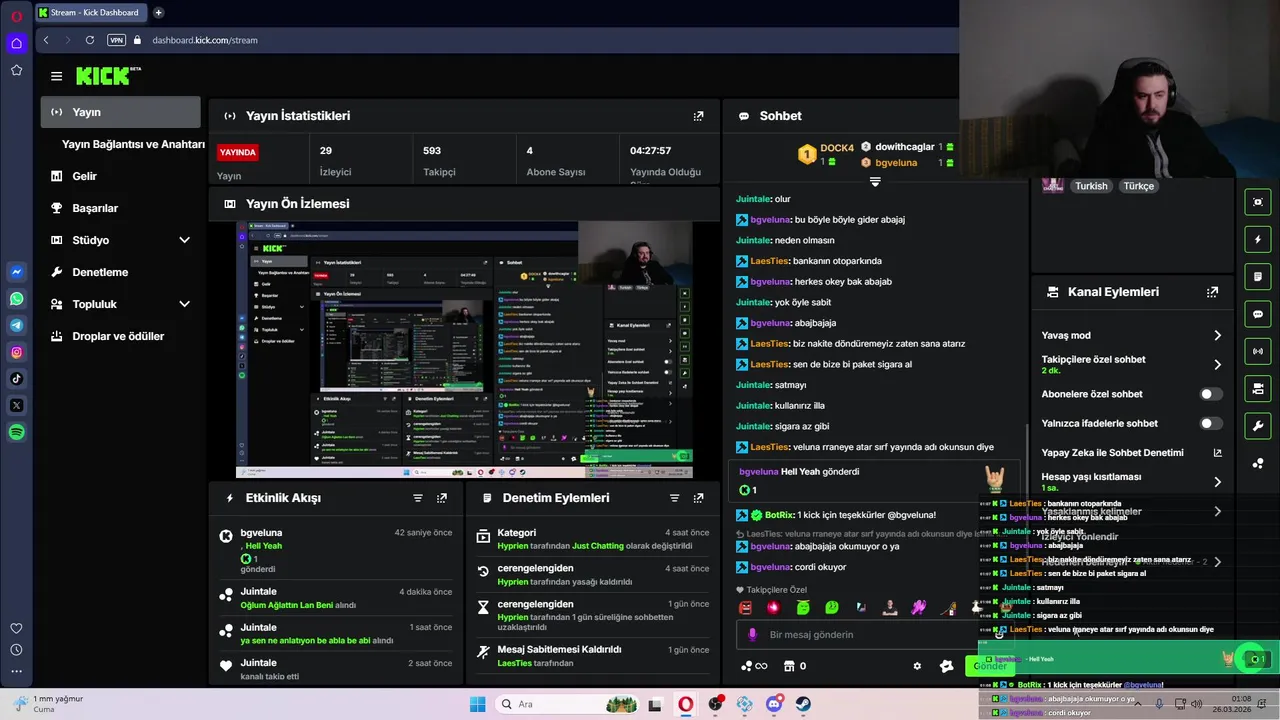Screen dimensions: 1280x720
Task: Open WhatsApp in the Opera sidebar
Action: point(17,299)
